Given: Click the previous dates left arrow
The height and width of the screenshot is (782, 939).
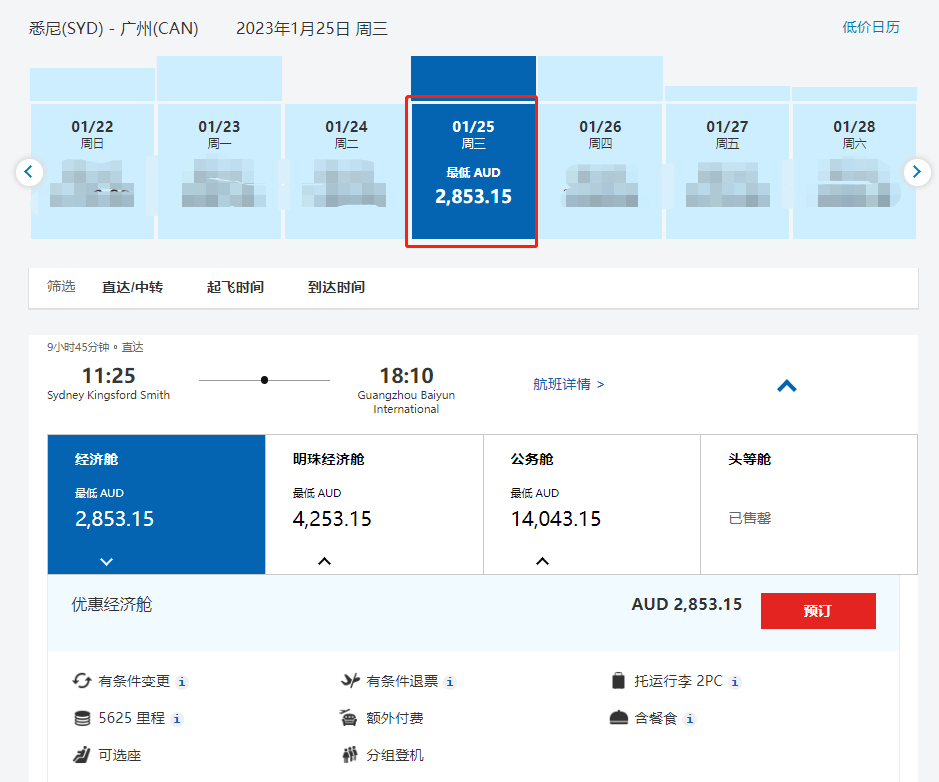Looking at the screenshot, I should pos(29,172).
